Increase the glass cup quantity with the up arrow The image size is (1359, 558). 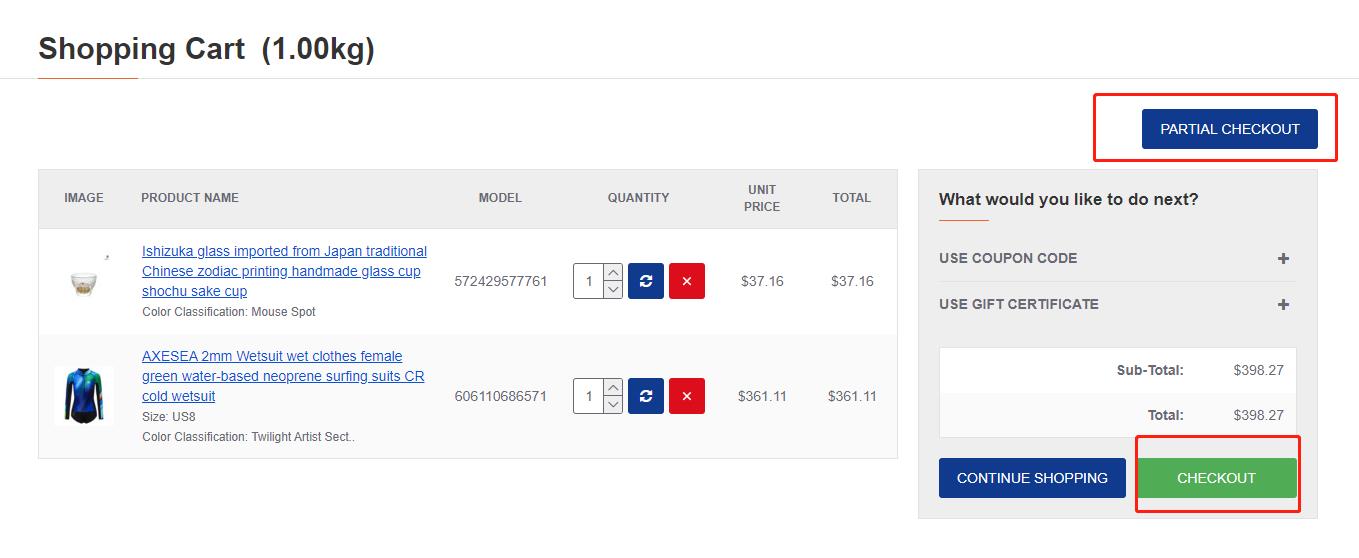coord(613,273)
